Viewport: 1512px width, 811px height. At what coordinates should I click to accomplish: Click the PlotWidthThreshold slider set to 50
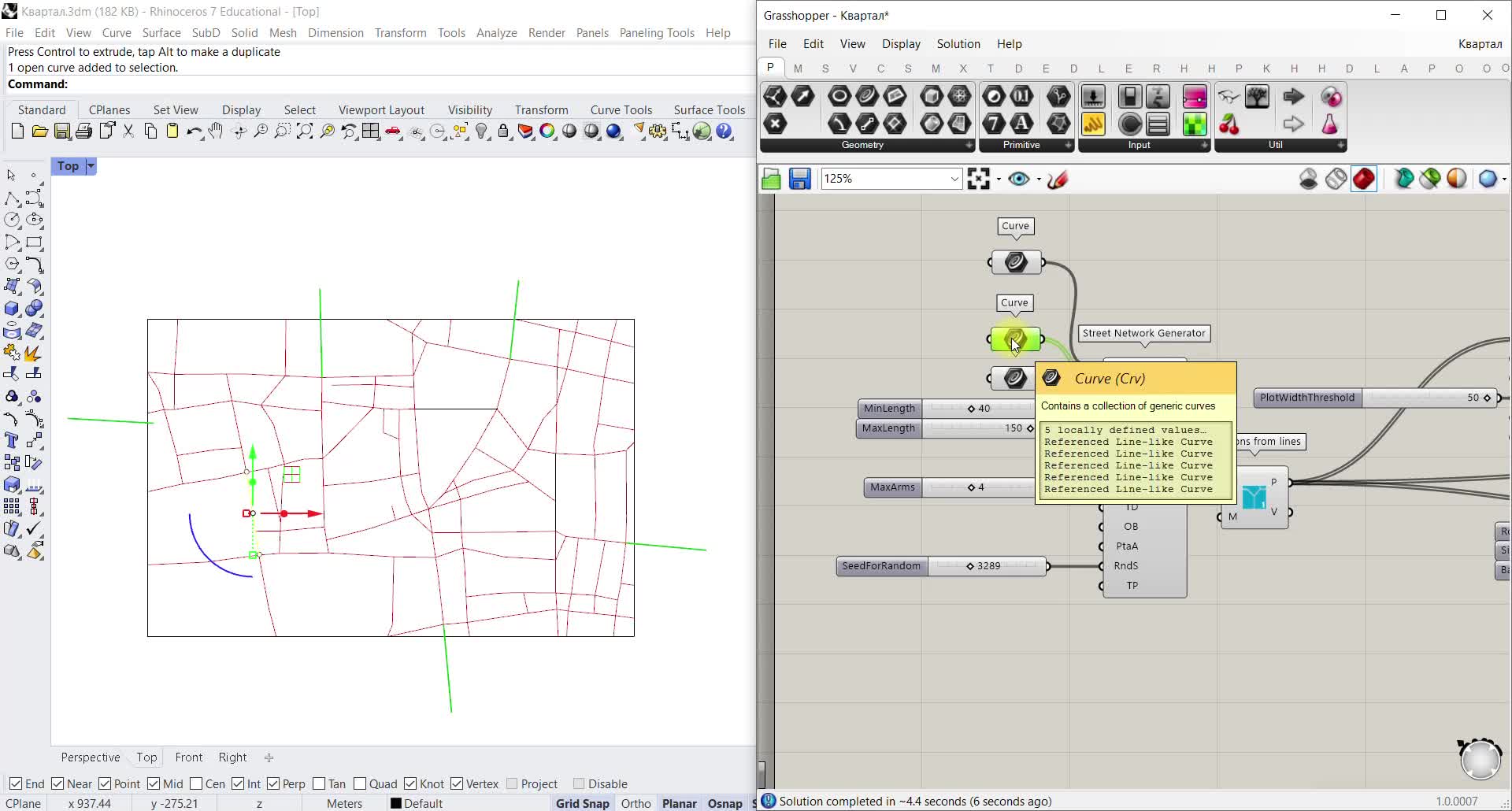tap(1375, 398)
